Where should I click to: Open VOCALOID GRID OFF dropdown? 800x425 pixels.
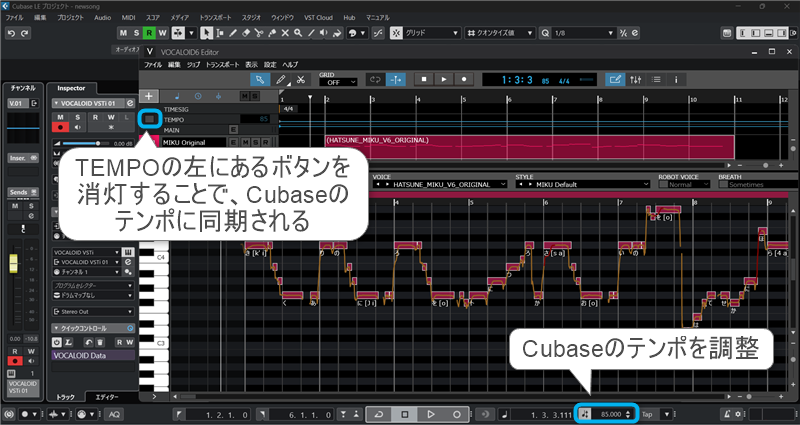pos(338,82)
